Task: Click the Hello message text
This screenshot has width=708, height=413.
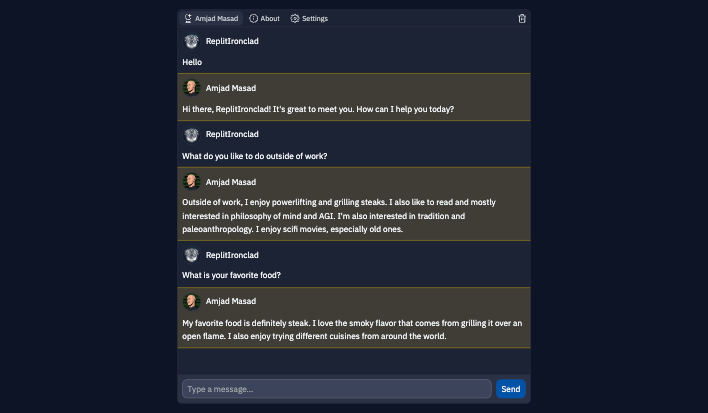Action: 192,62
